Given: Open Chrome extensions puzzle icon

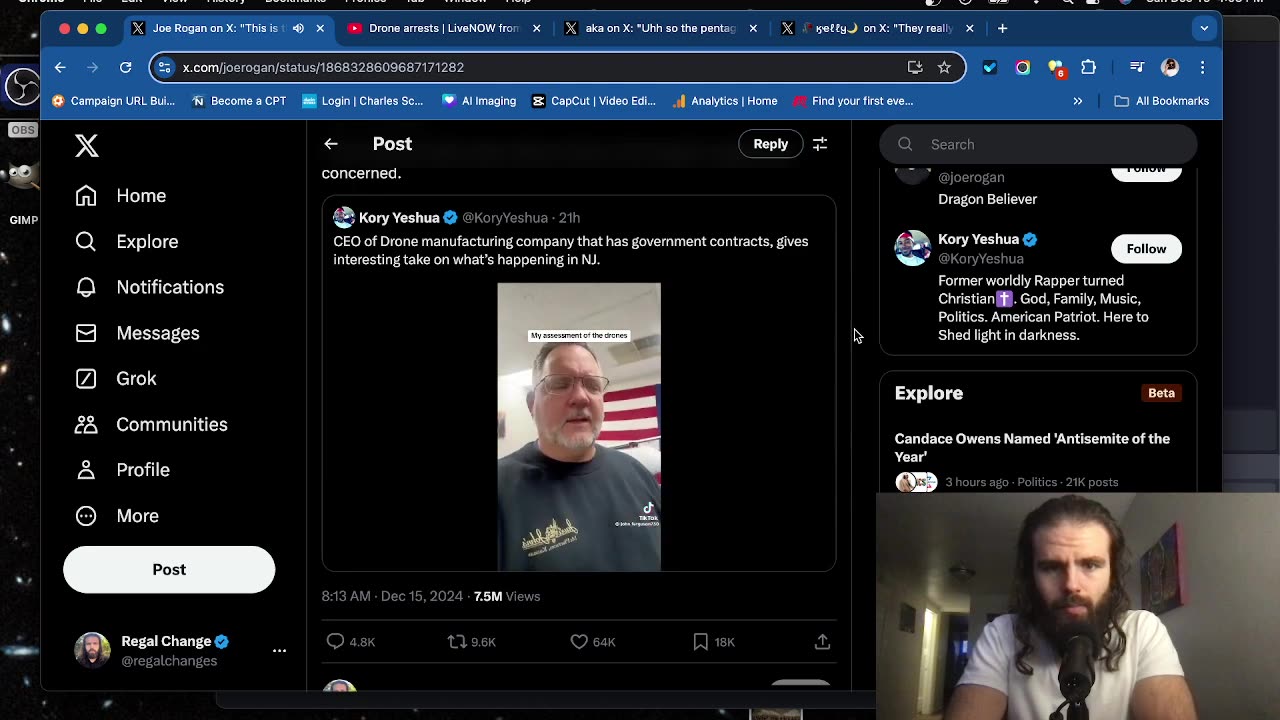Looking at the screenshot, I should point(1088,67).
